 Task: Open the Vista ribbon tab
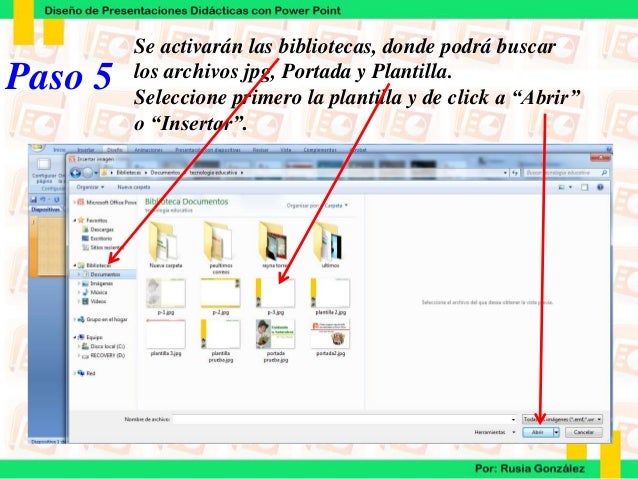point(286,150)
